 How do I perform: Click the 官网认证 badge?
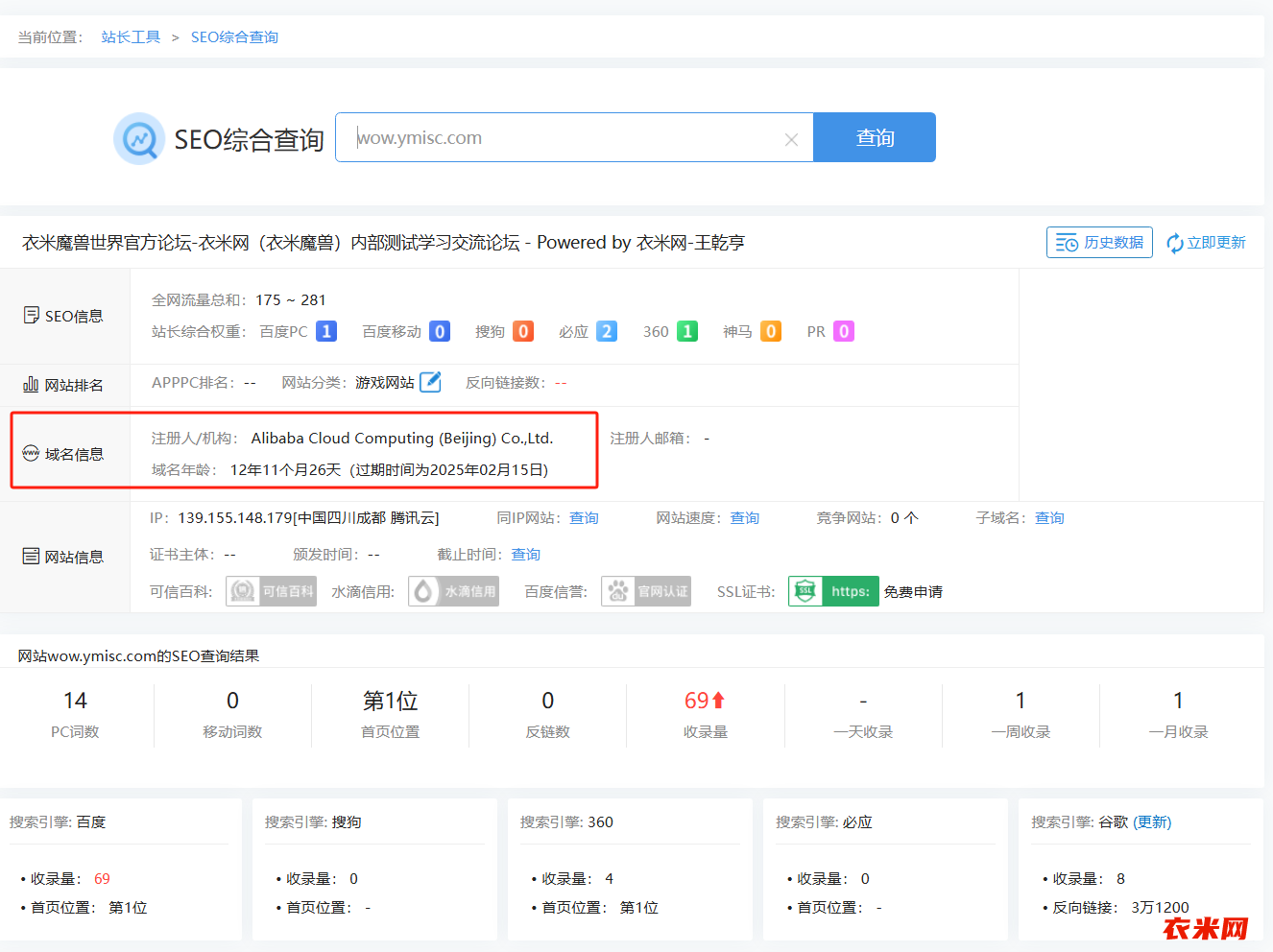[x=646, y=591]
